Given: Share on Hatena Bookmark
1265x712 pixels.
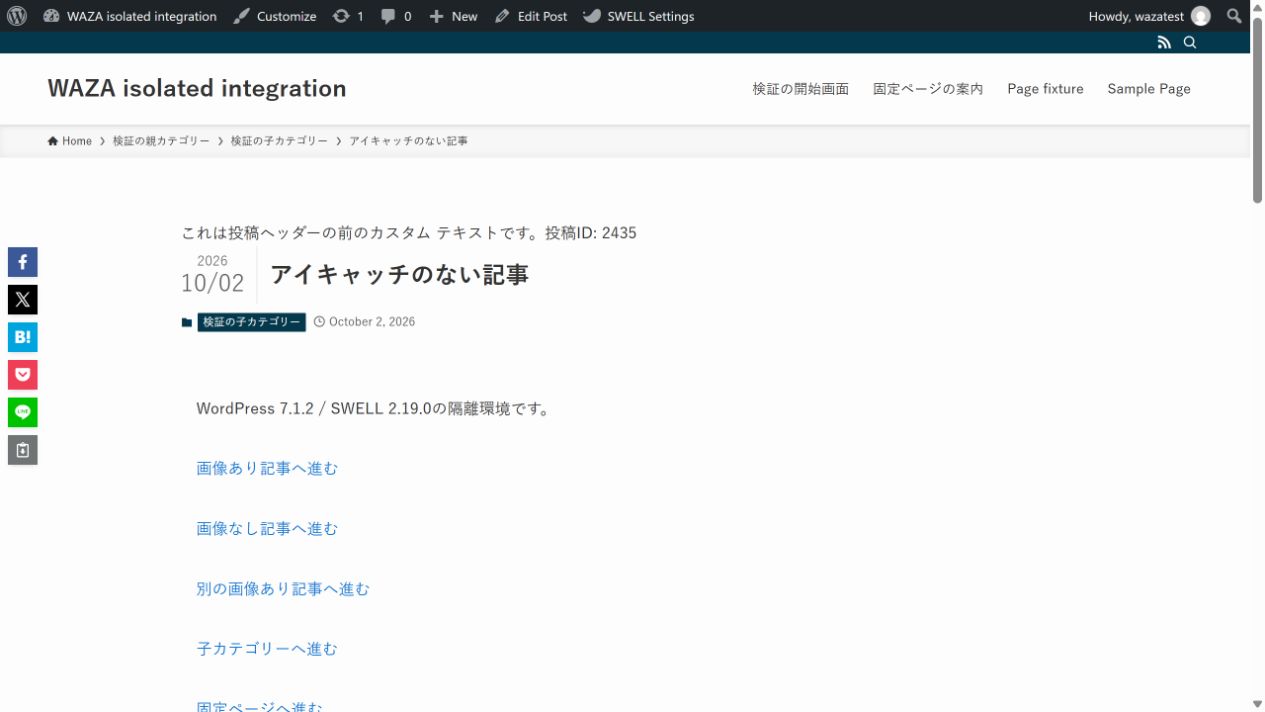Looking at the screenshot, I should [23, 337].
